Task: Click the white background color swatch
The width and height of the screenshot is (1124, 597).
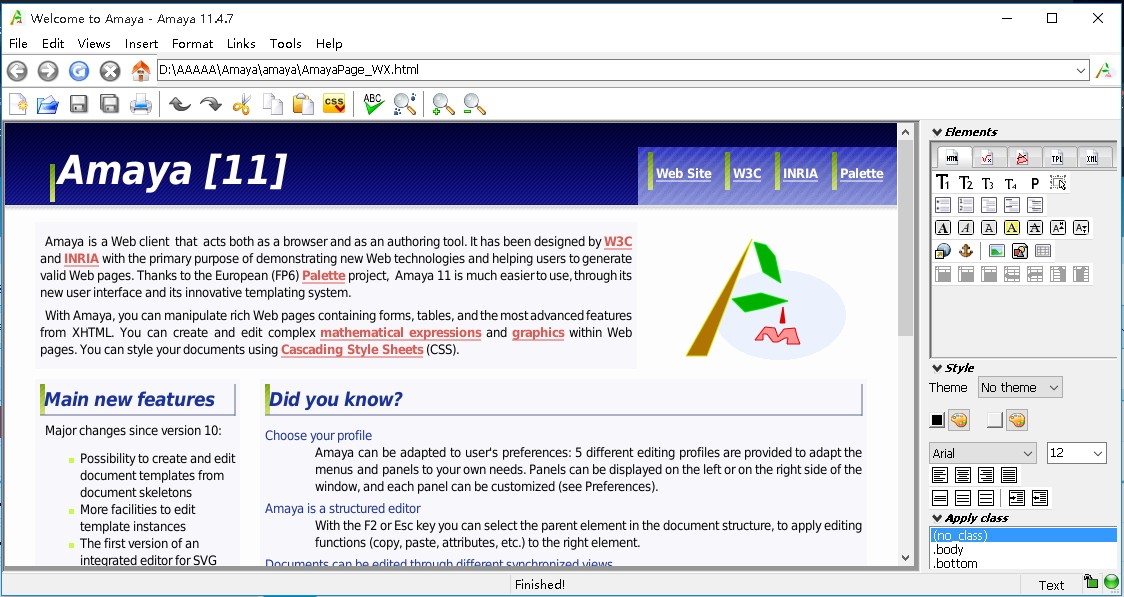Action: [994, 421]
